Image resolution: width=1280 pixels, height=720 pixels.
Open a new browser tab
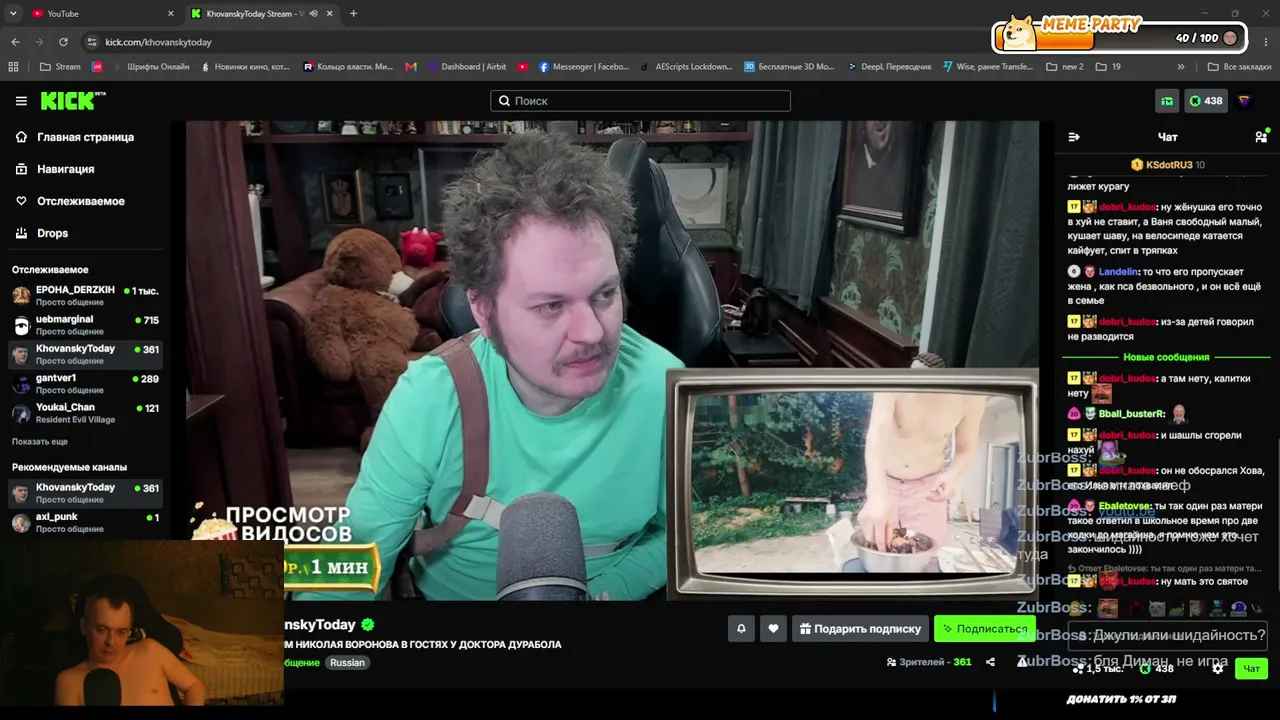353,14
